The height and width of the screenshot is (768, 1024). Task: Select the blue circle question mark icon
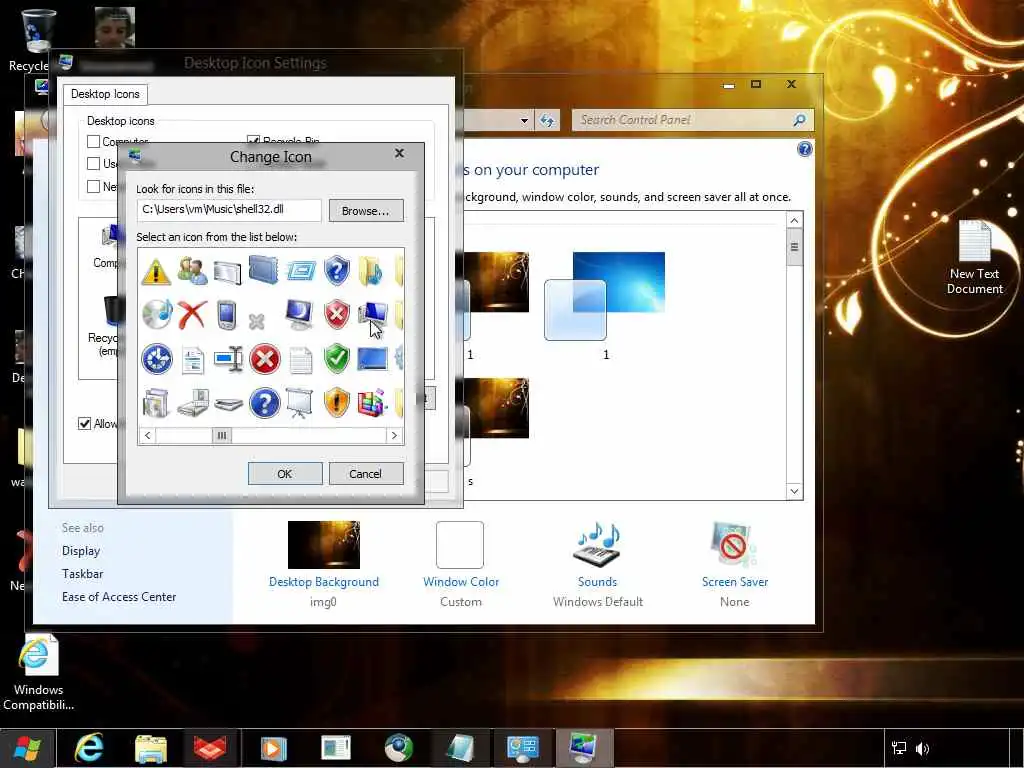click(264, 403)
